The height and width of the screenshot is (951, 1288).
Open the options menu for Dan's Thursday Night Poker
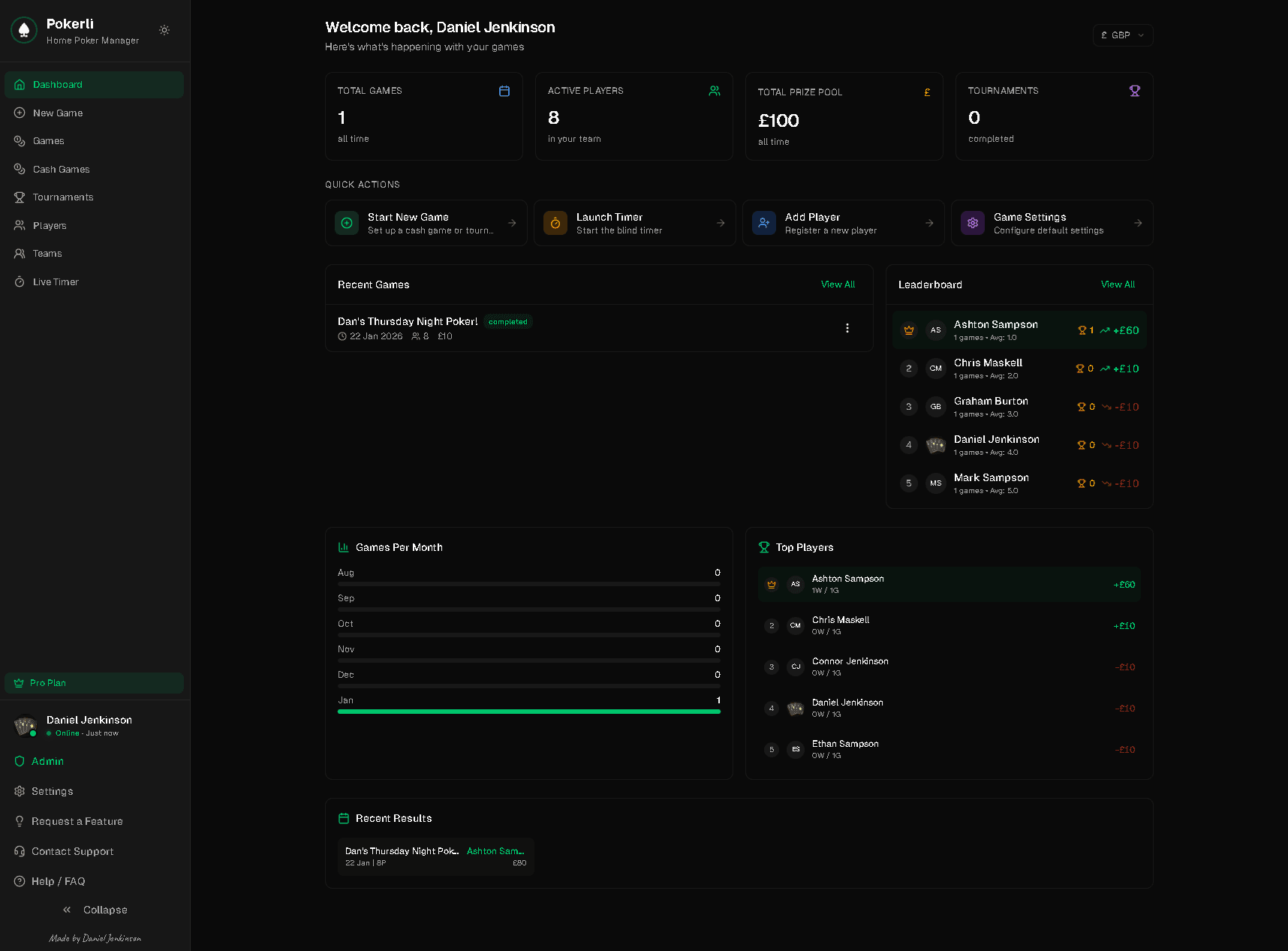(x=847, y=328)
